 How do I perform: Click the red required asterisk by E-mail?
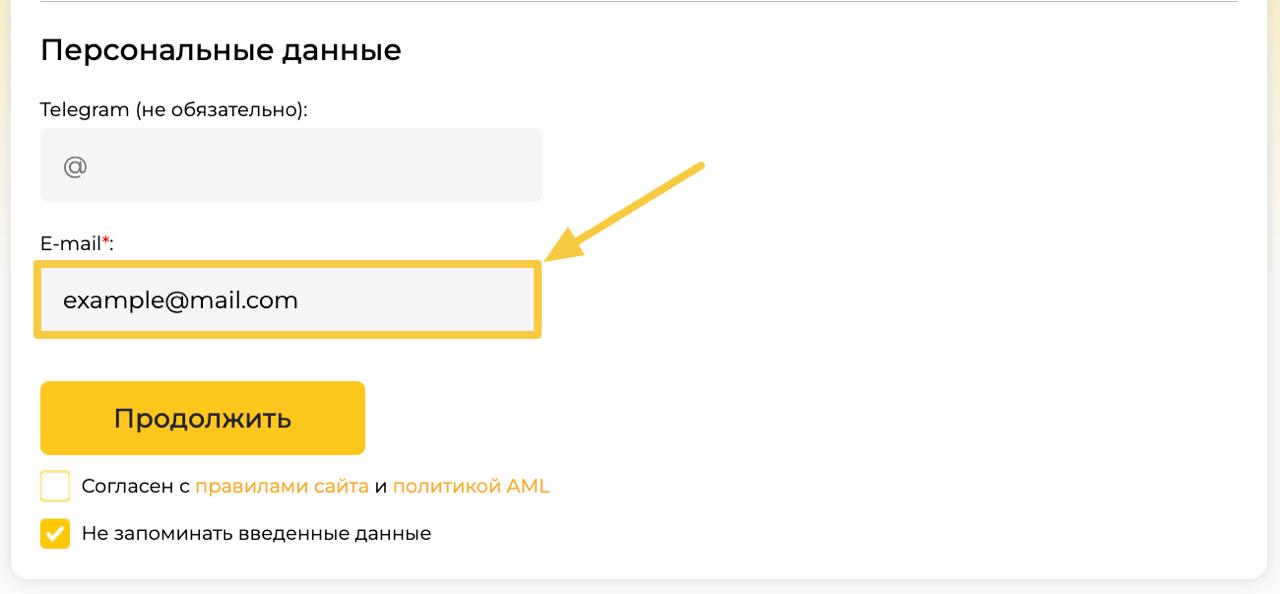[106, 241]
